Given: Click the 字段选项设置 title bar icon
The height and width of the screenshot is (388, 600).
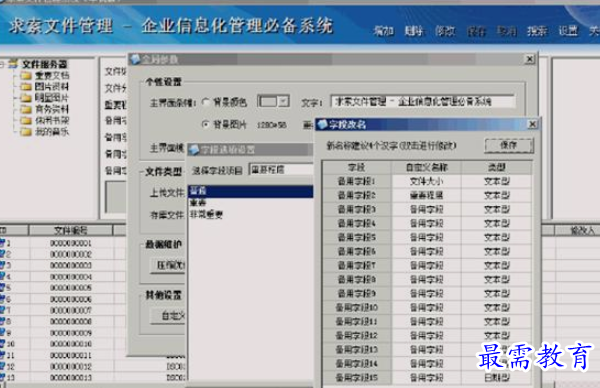Looking at the screenshot, I should tap(194, 150).
